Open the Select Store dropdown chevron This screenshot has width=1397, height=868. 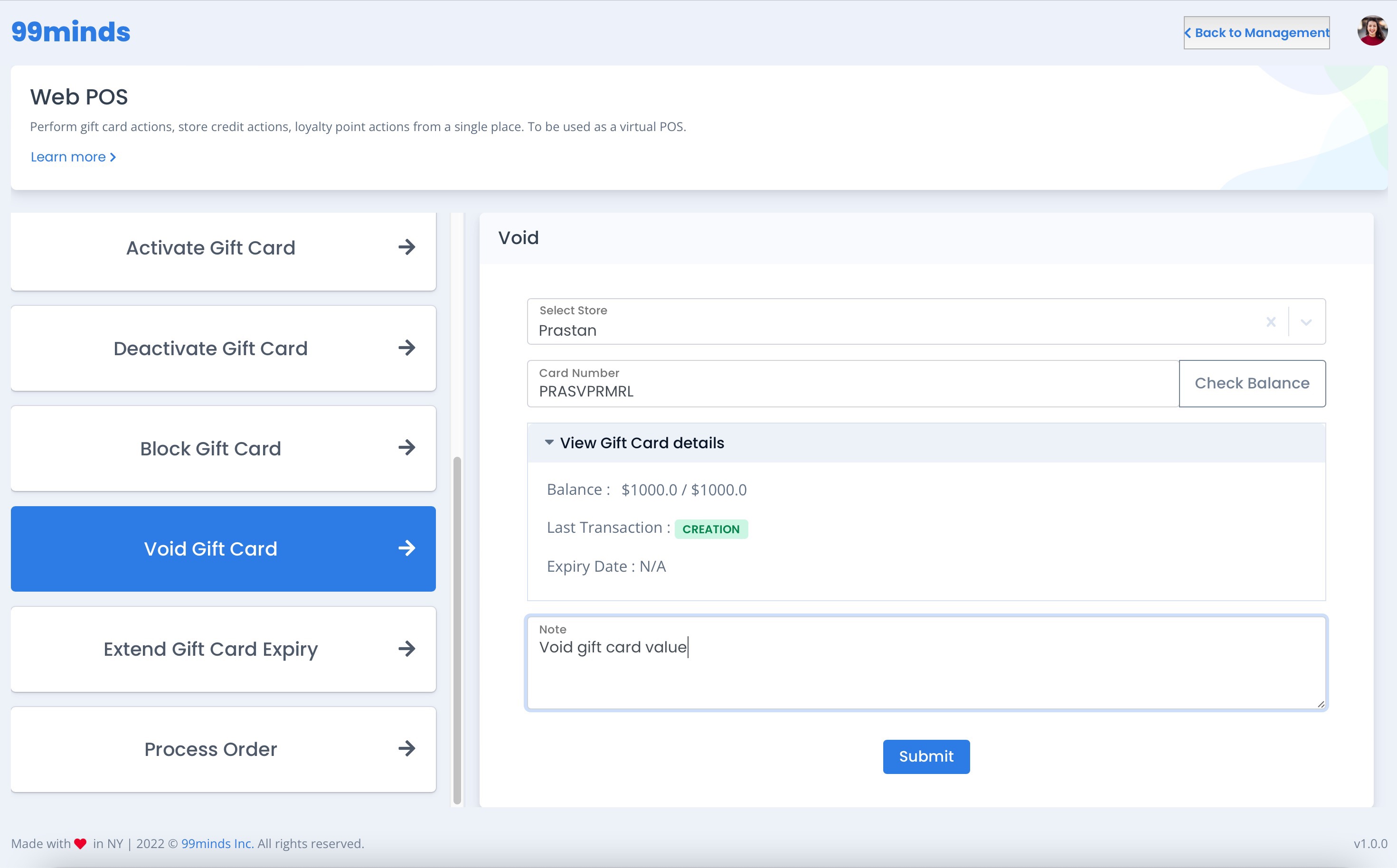(1306, 322)
